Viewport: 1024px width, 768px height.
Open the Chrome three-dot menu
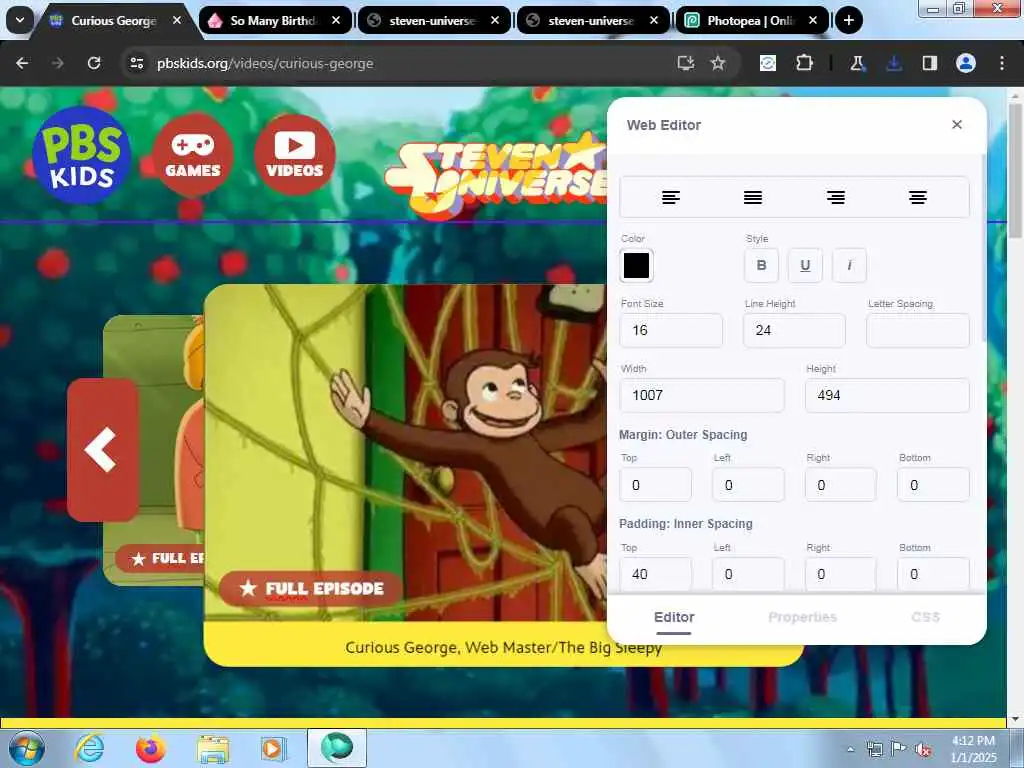(x=1002, y=63)
